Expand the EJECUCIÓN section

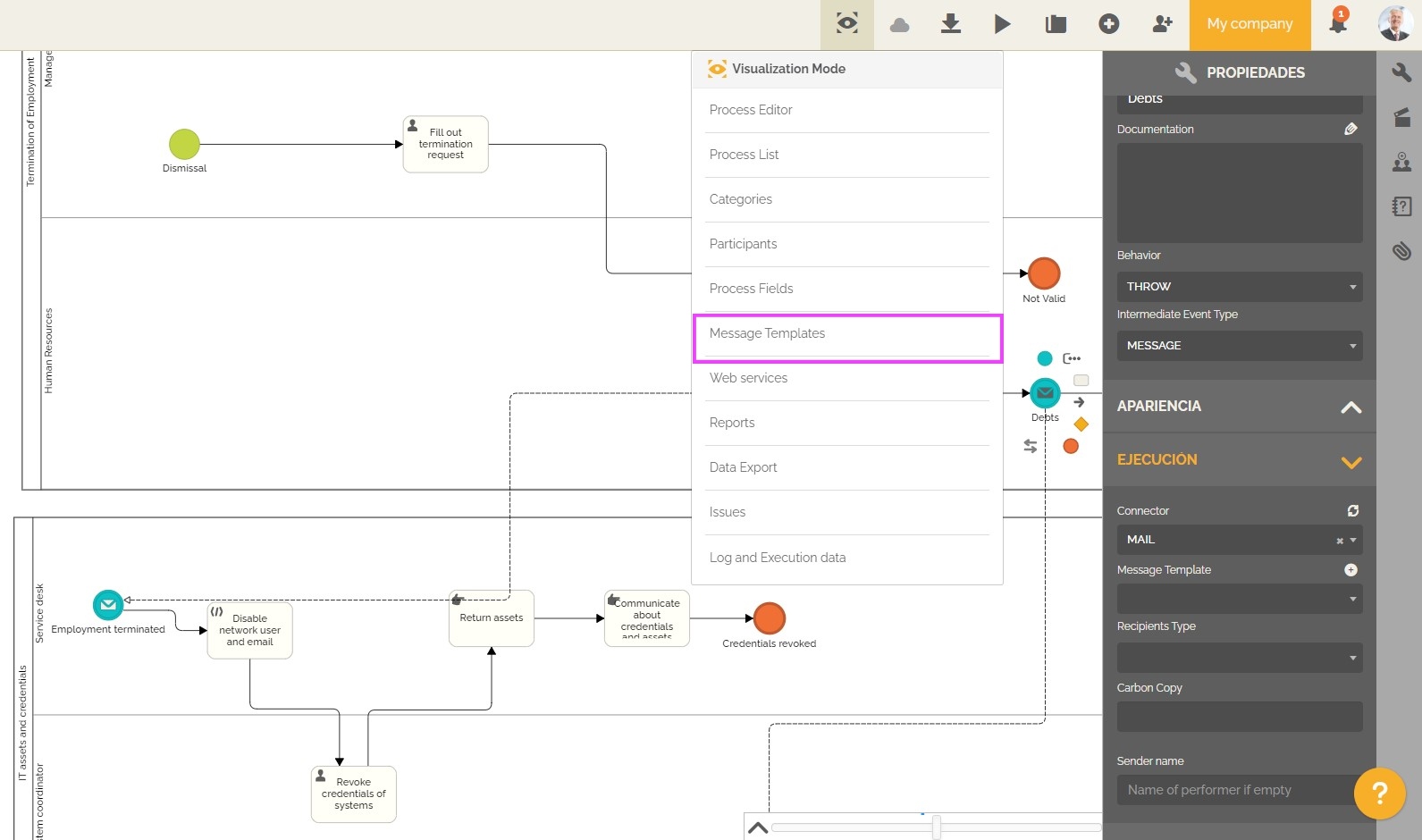1239,460
